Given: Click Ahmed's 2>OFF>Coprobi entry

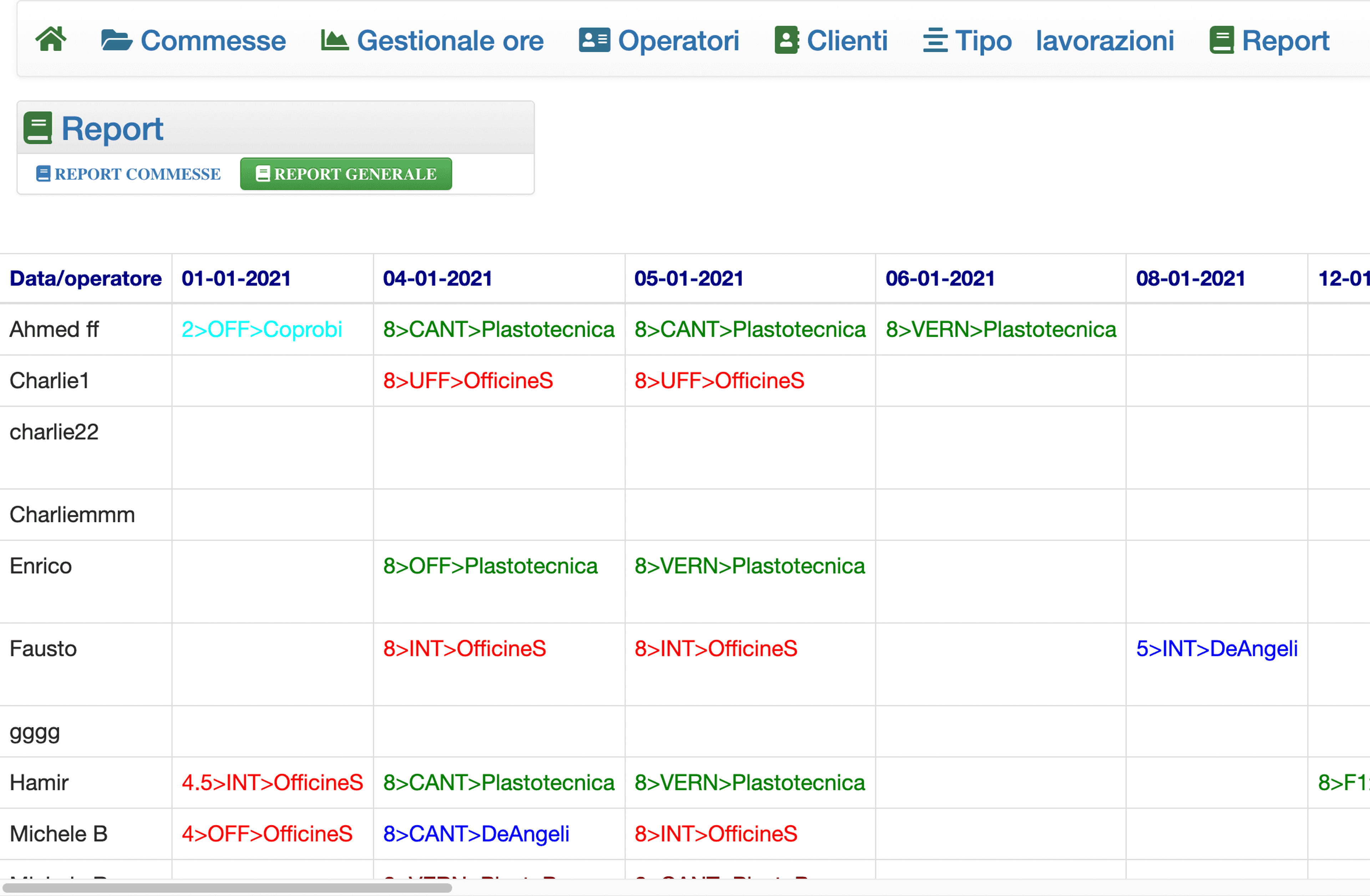Looking at the screenshot, I should [x=262, y=329].
